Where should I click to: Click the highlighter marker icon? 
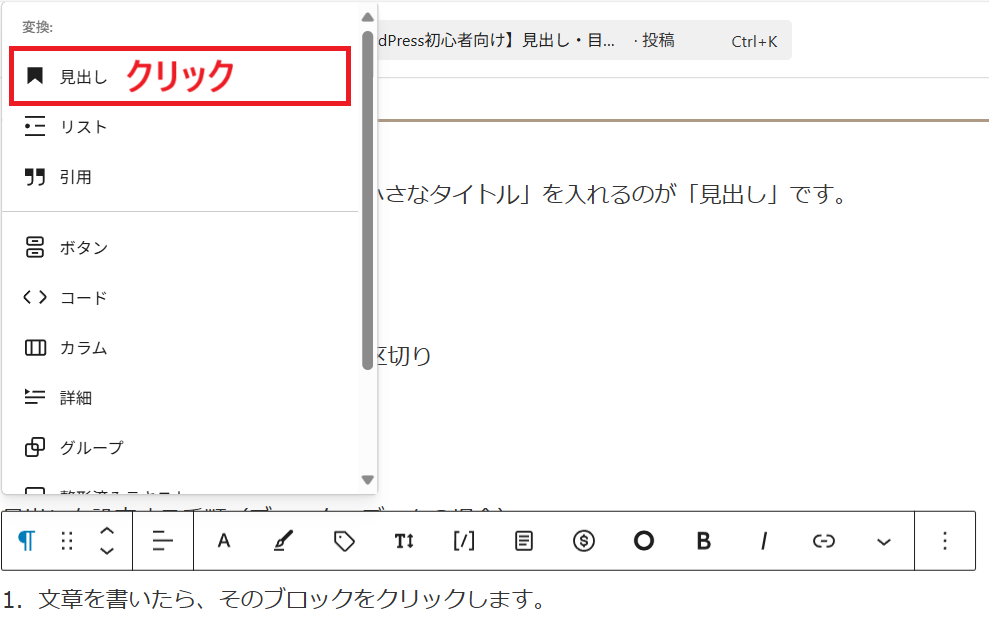[x=284, y=541]
